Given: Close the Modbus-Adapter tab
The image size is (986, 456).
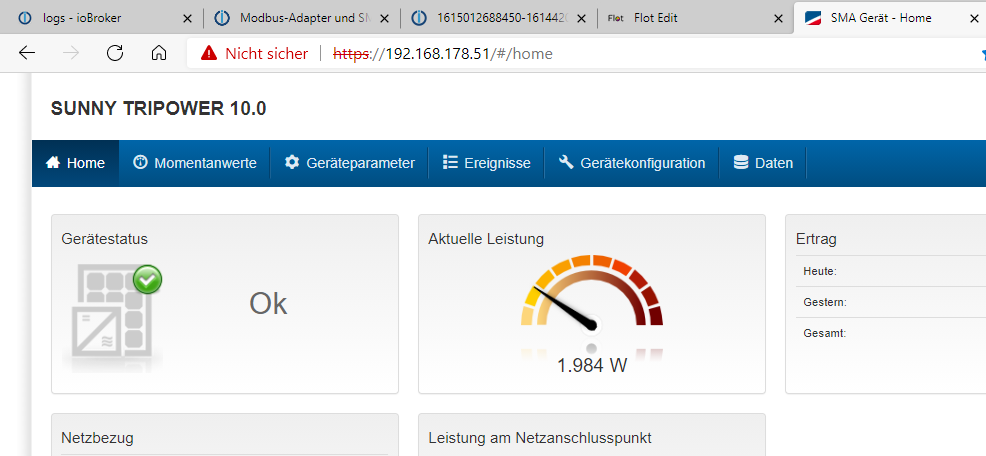Looking at the screenshot, I should click(x=384, y=19).
